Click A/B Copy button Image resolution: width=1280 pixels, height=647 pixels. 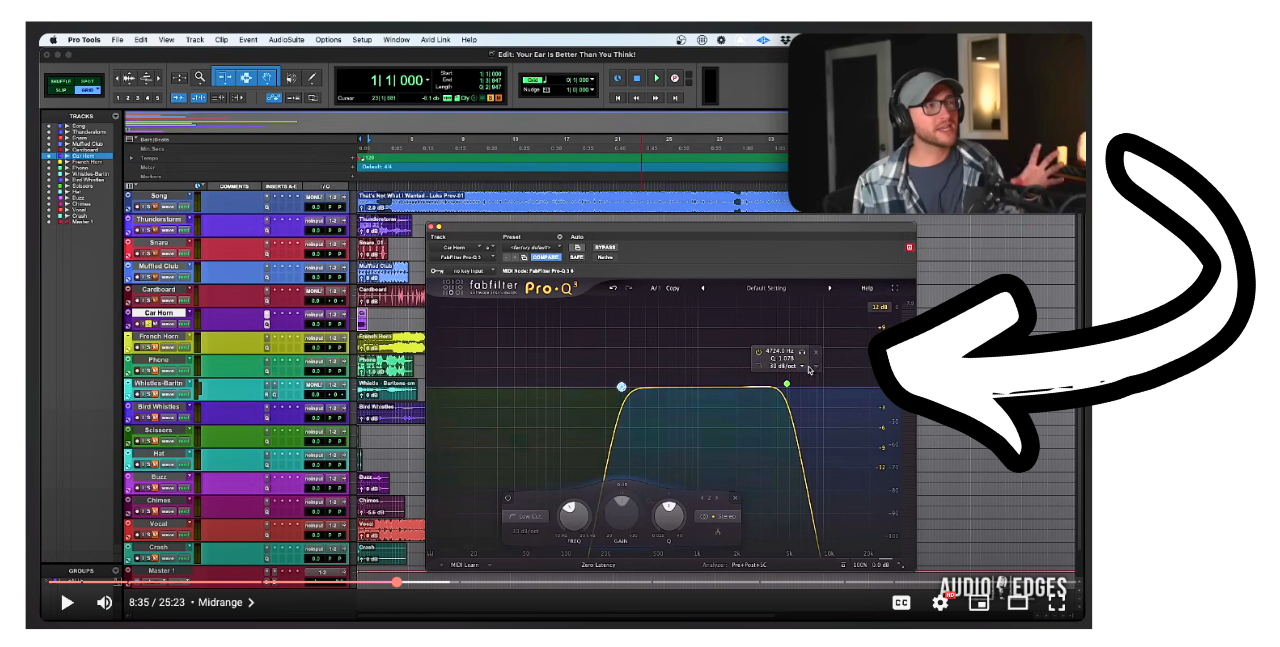tap(665, 288)
